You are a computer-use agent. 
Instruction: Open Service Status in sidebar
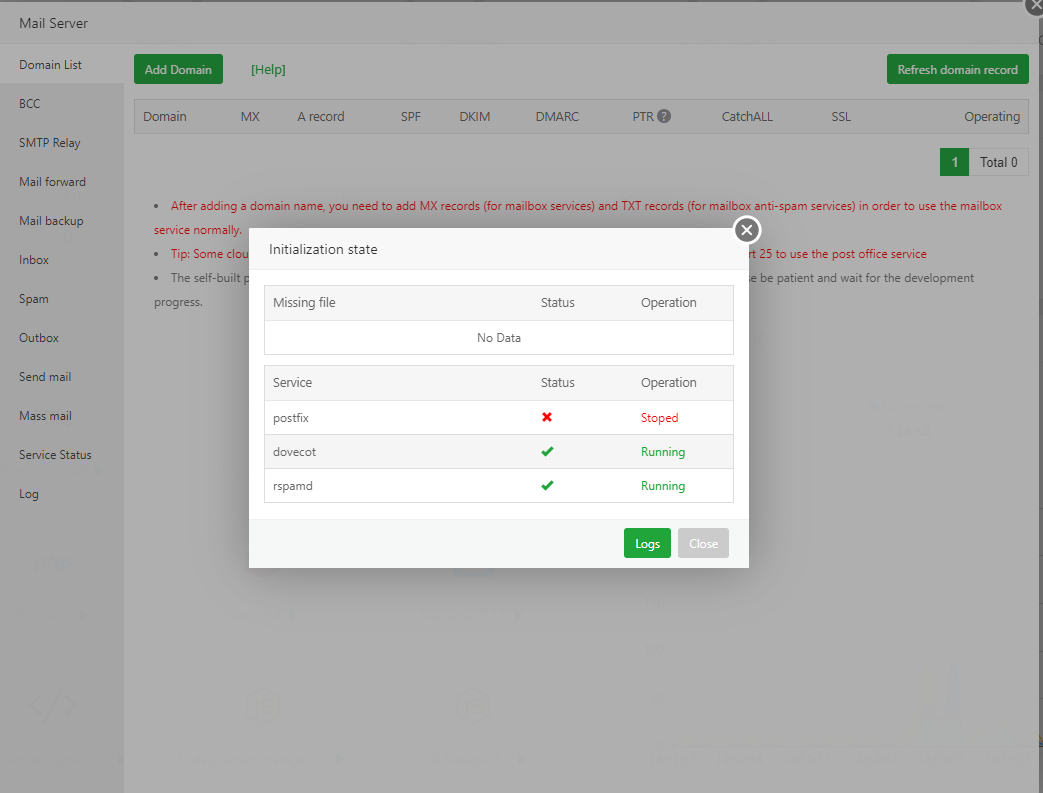tap(62, 455)
